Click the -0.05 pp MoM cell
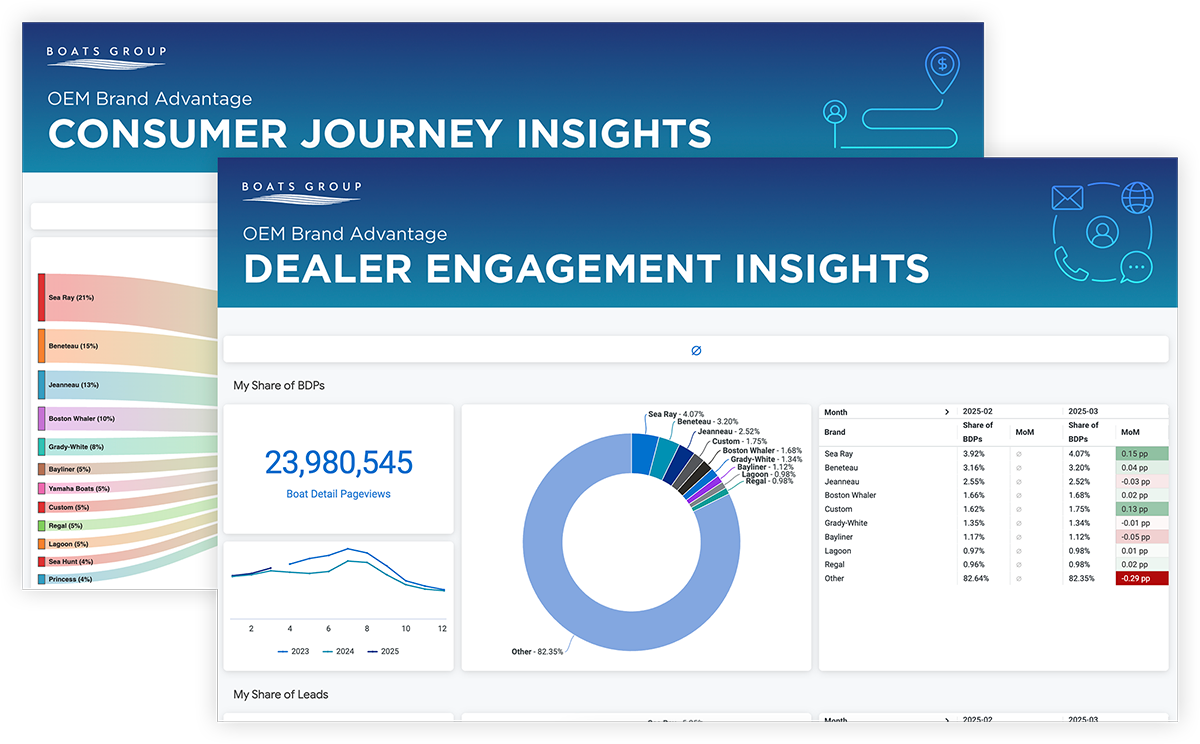The width and height of the screenshot is (1200, 744). (x=1141, y=537)
